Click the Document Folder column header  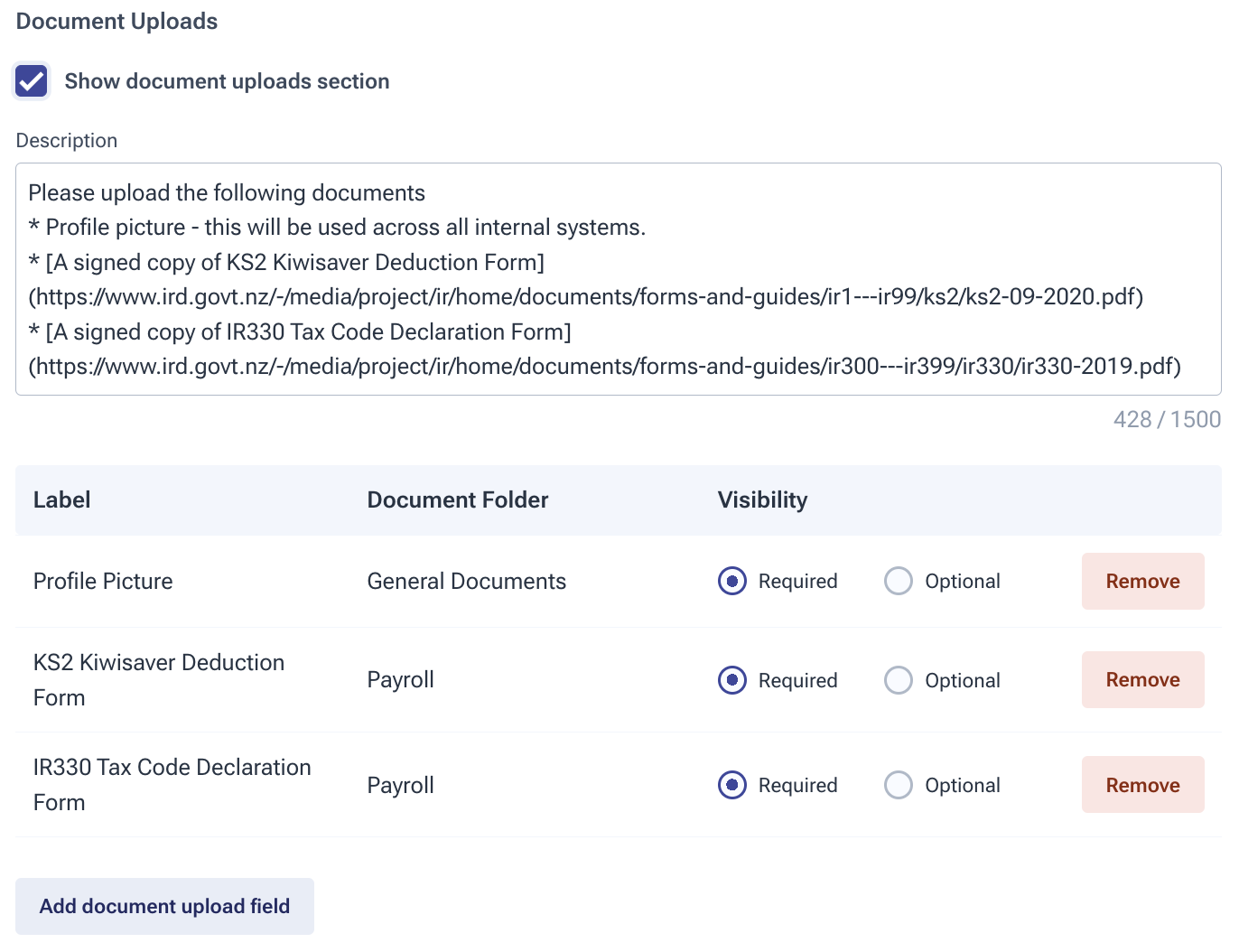point(458,500)
